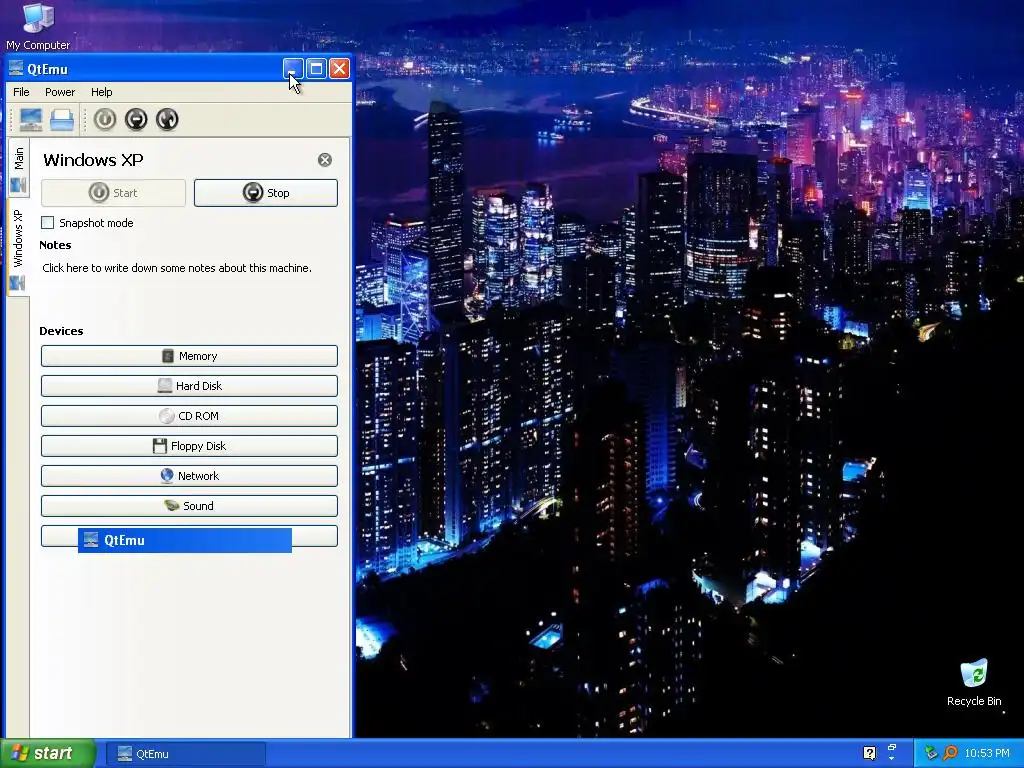Click the Stop button
1024x768 pixels.
click(266, 193)
